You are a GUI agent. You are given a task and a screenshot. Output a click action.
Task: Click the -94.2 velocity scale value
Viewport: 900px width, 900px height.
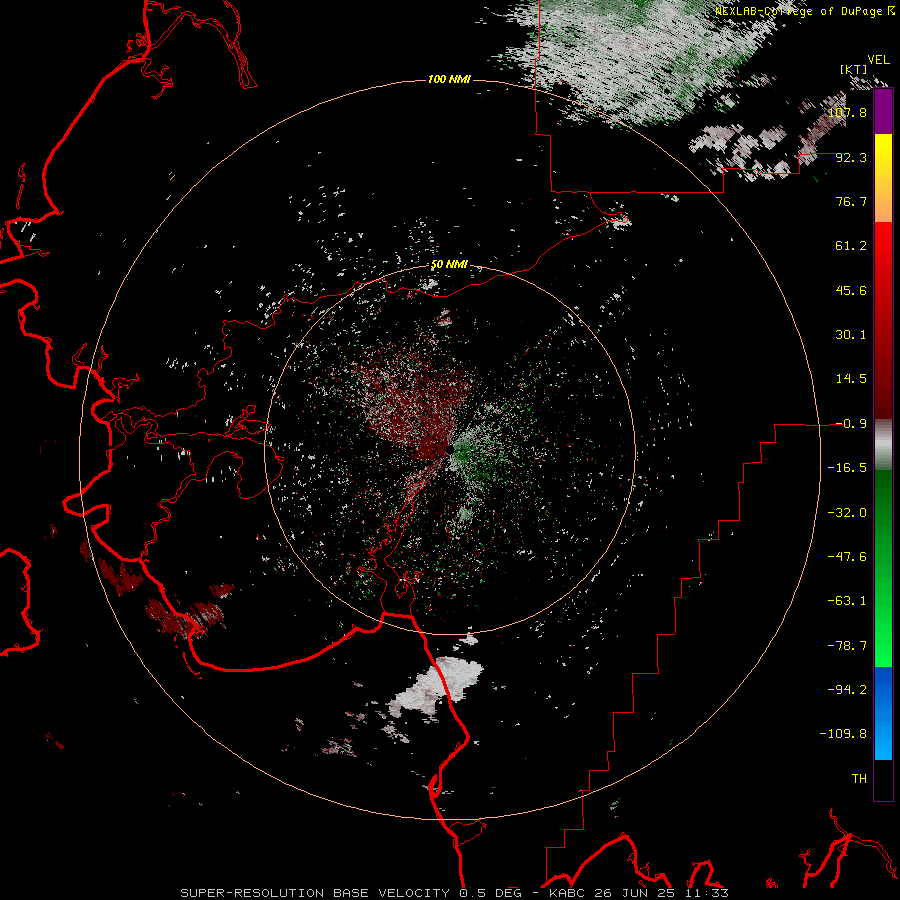(847, 690)
